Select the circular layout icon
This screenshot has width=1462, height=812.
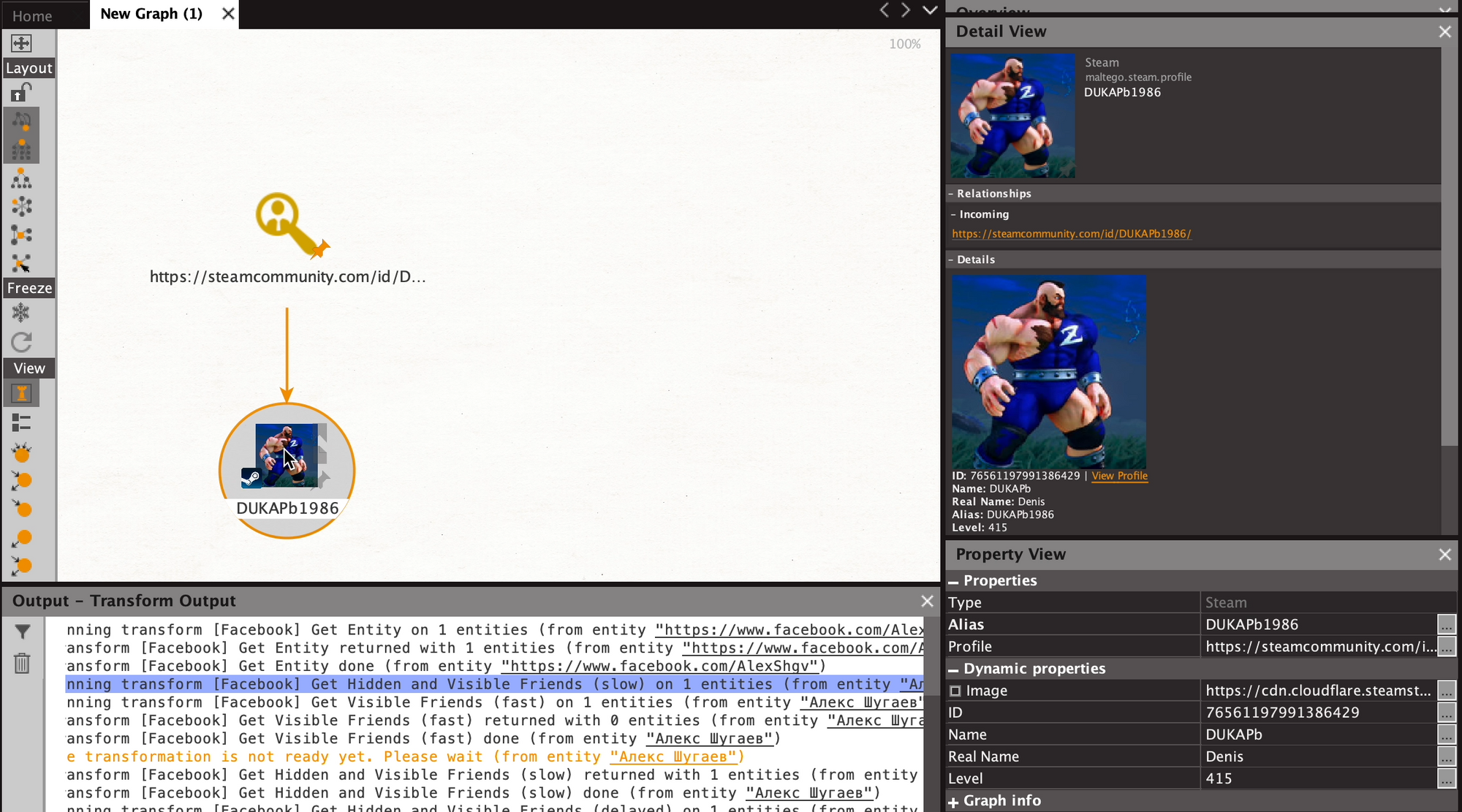point(21,207)
